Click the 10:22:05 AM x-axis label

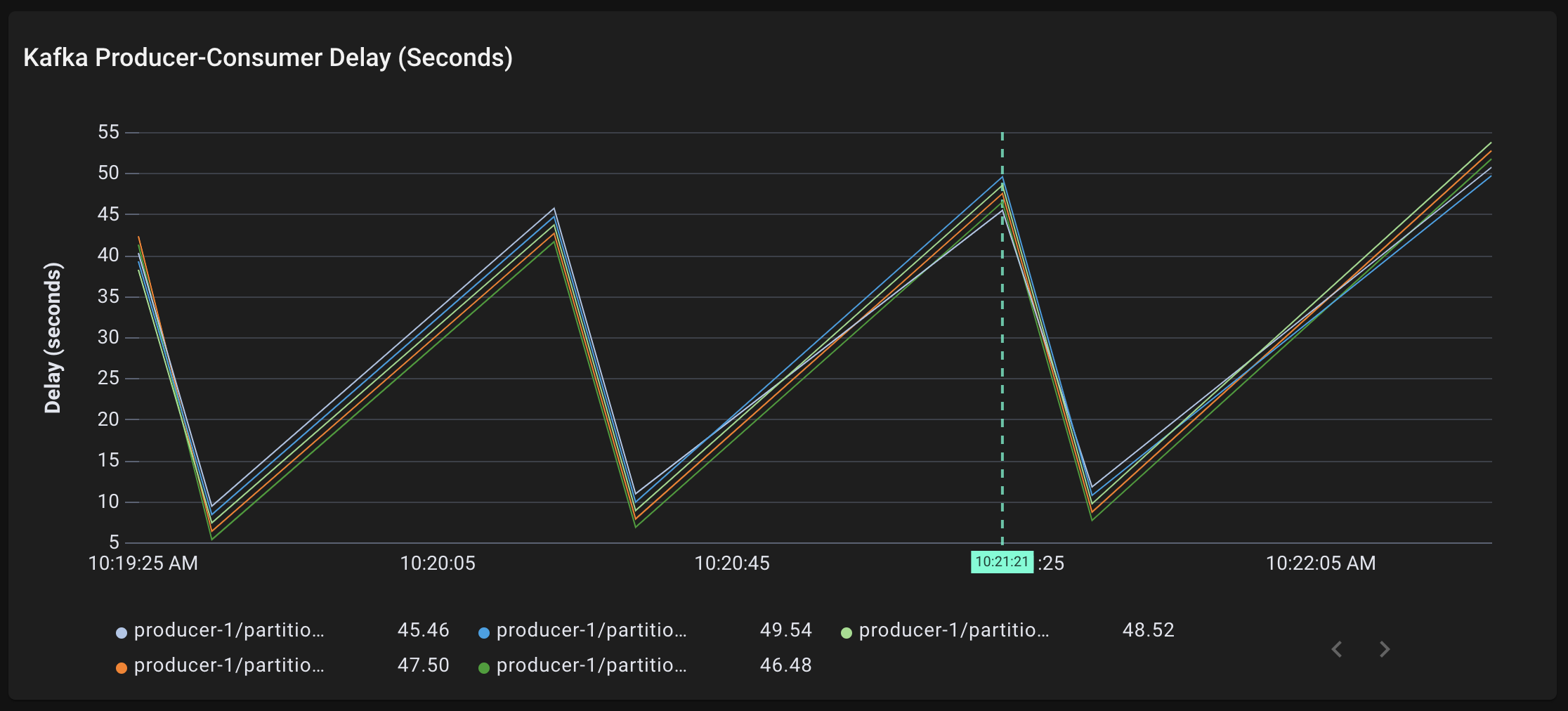coord(1321,563)
